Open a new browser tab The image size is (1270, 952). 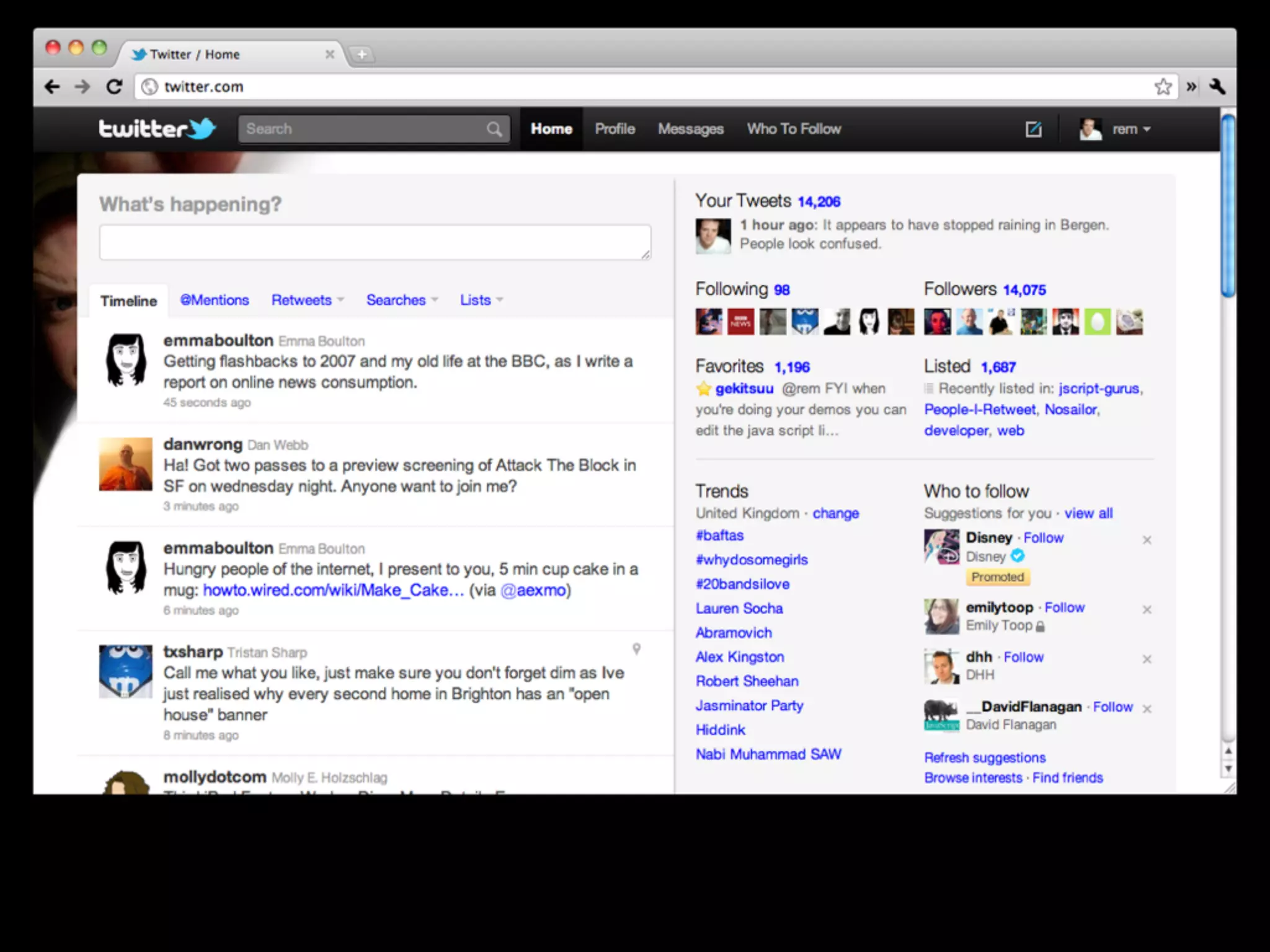coord(362,55)
